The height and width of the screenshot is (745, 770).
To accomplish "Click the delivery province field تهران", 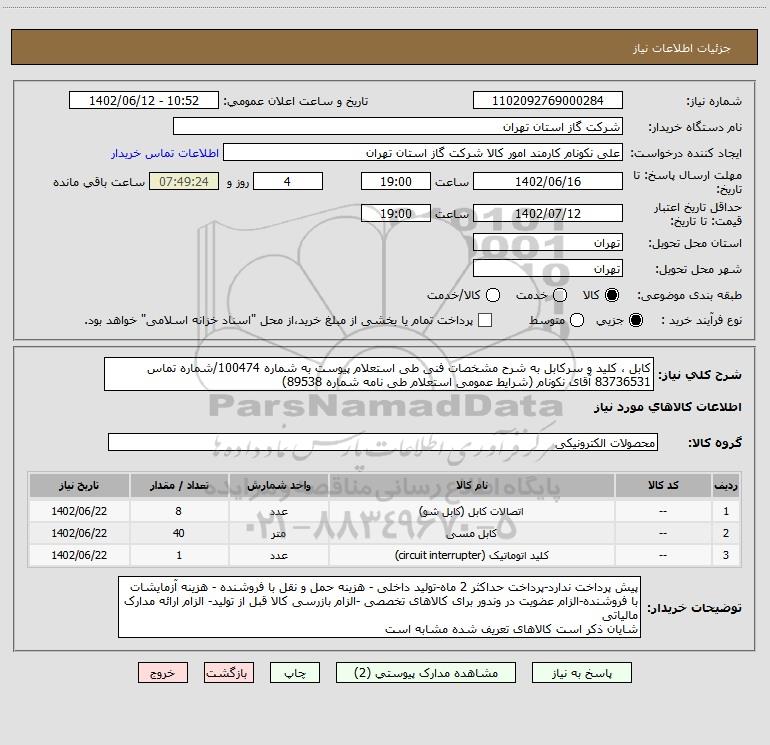I will (548, 243).
